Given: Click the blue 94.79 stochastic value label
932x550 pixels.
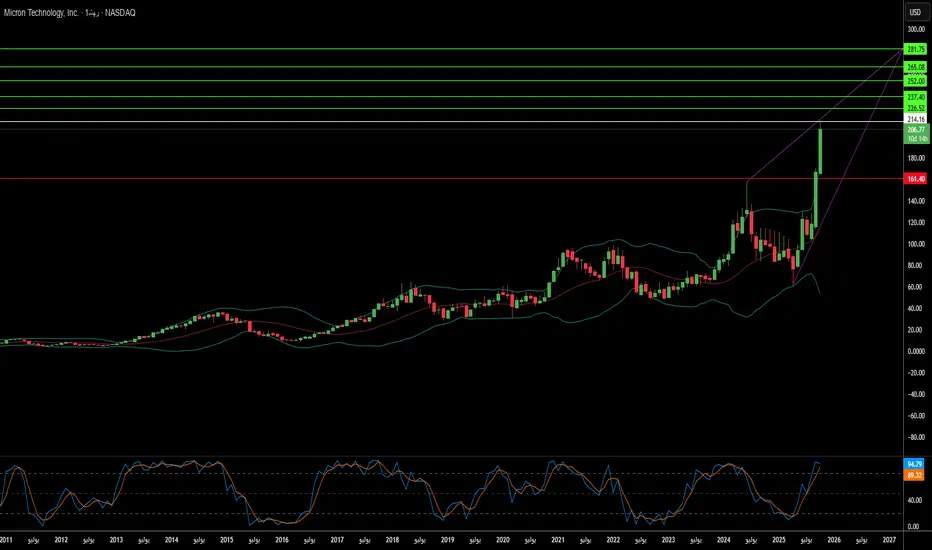Looking at the screenshot, I should pos(914,465).
